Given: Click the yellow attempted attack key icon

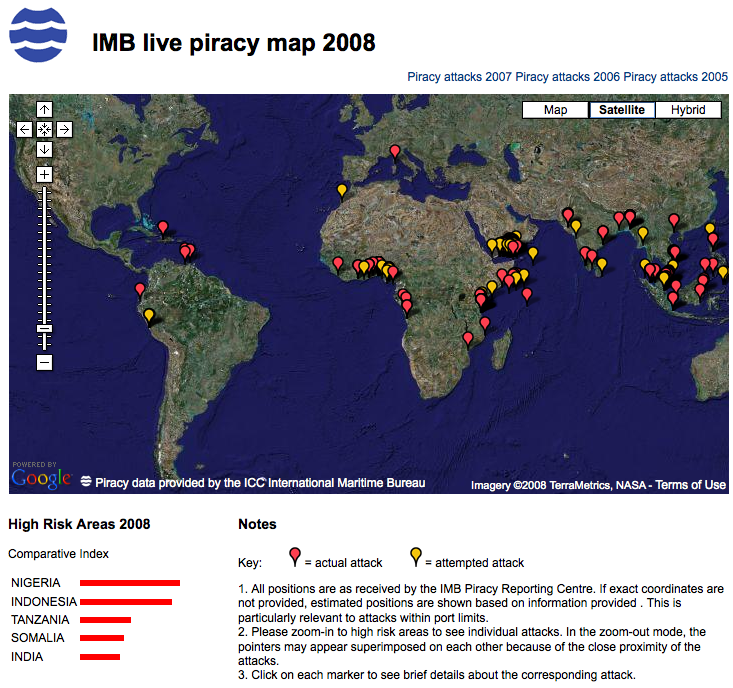Looking at the screenshot, I should 416,557.
